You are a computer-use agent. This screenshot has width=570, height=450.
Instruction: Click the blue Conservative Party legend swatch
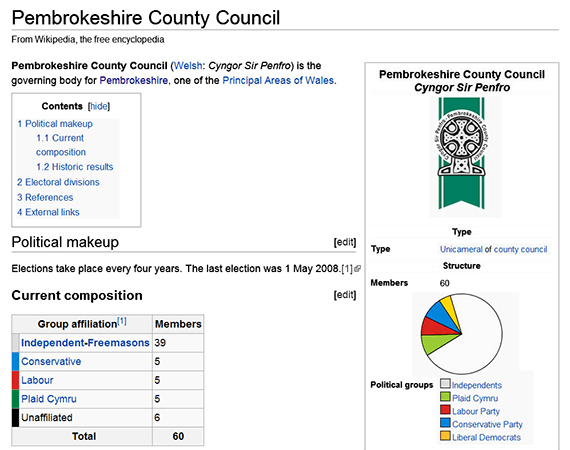(x=445, y=423)
